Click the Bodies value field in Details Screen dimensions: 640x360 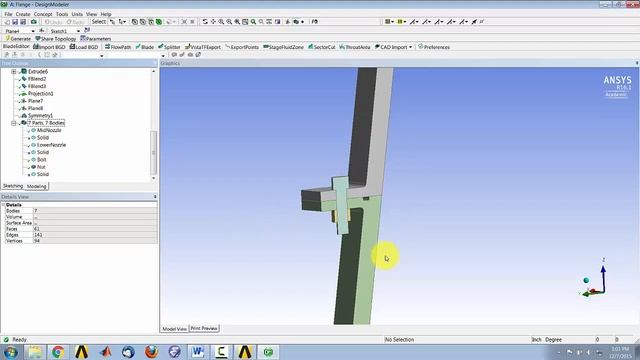(95, 211)
